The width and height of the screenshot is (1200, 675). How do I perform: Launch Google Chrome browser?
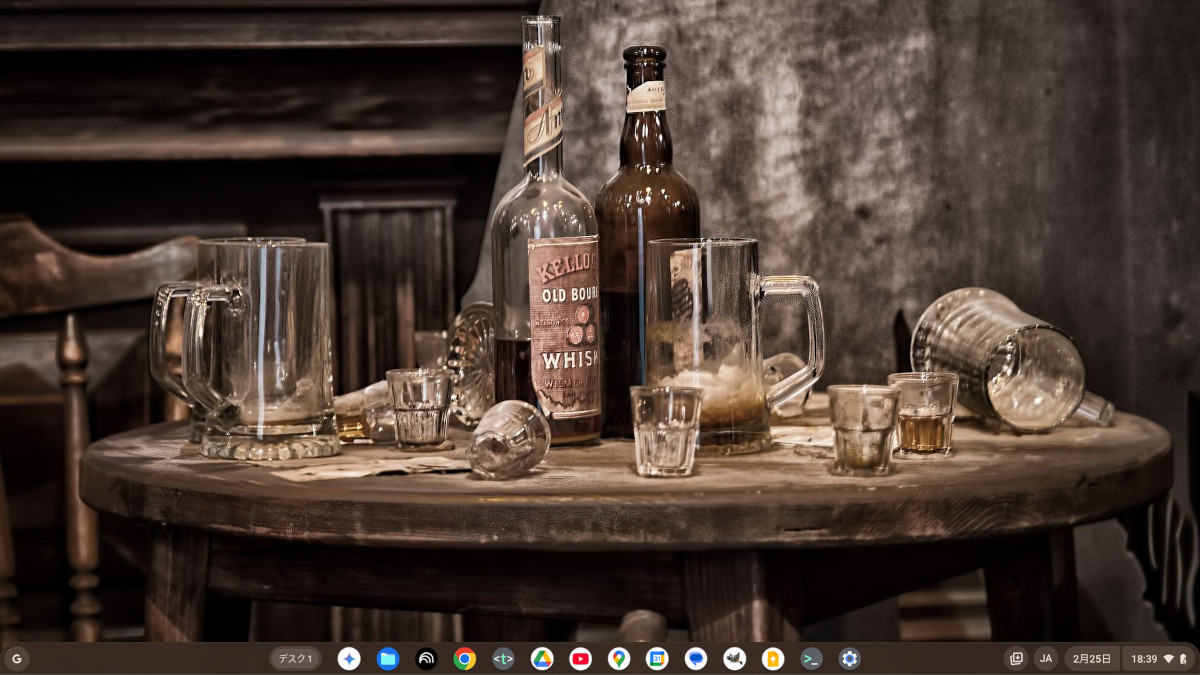[464, 659]
